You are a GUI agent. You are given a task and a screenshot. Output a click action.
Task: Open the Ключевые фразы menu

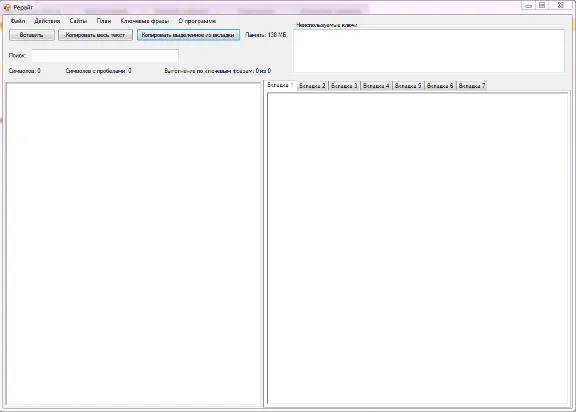[x=145, y=21]
